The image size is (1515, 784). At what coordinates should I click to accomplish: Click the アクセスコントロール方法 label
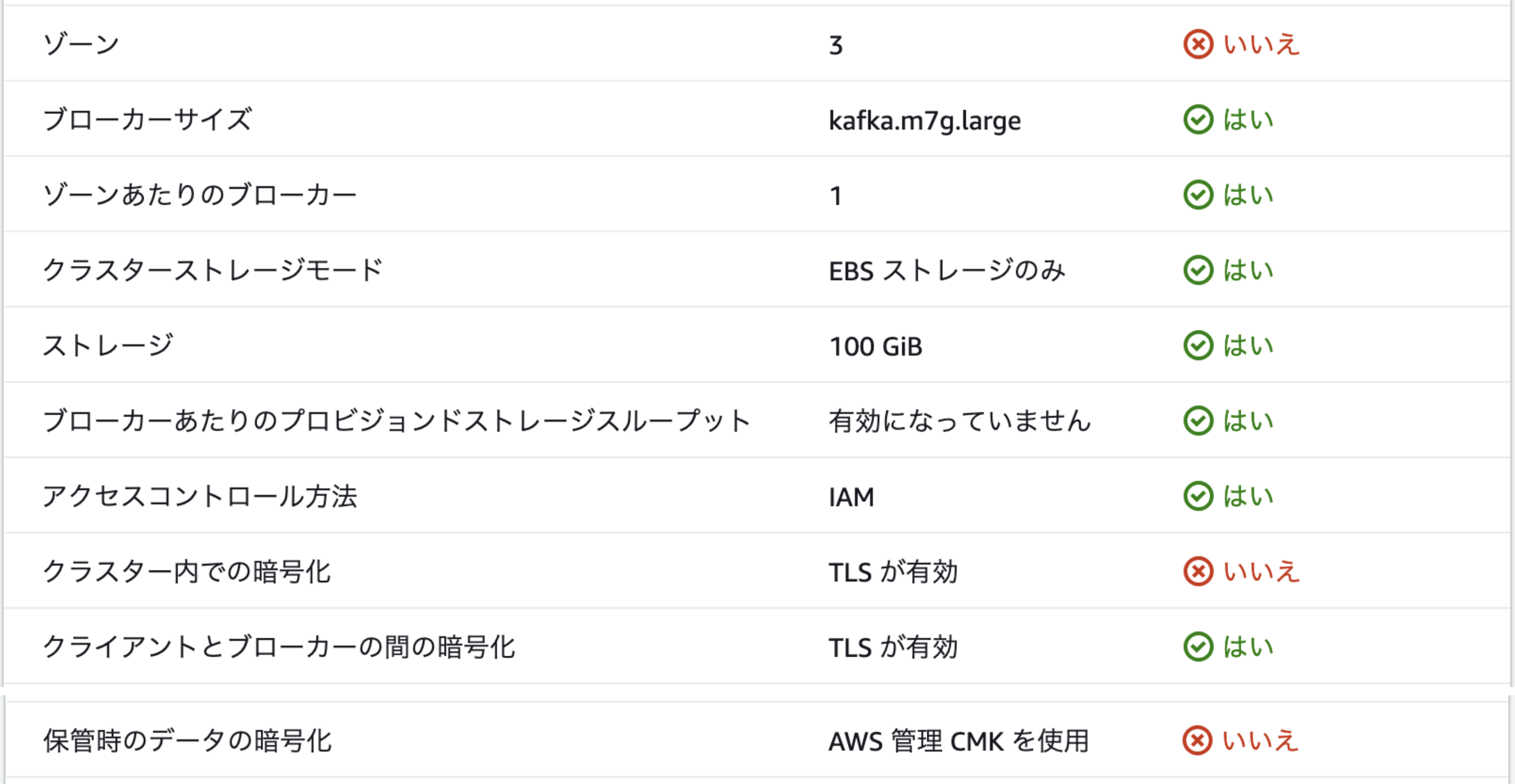[x=199, y=496]
